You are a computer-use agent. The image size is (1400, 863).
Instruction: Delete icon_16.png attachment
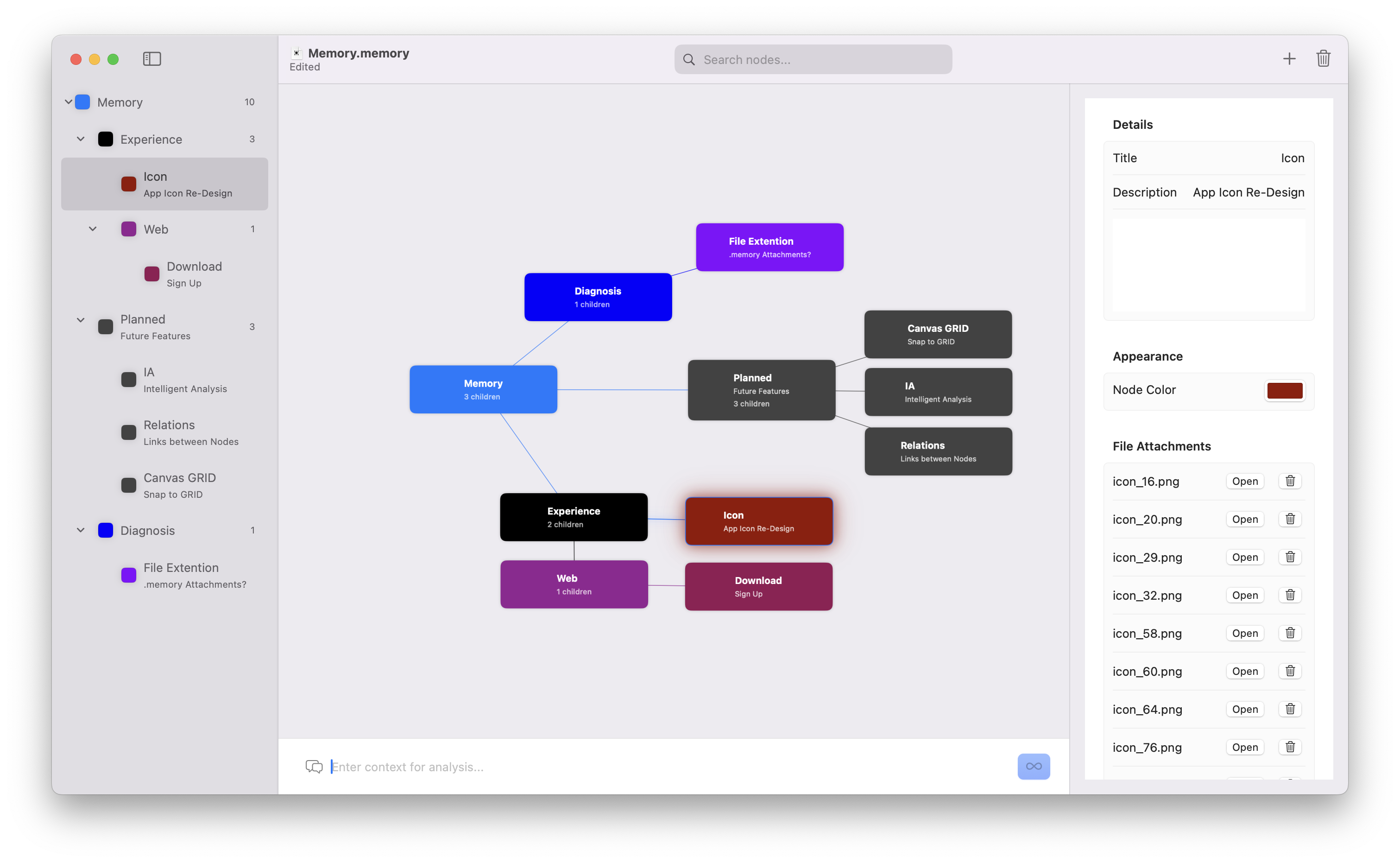point(1290,481)
